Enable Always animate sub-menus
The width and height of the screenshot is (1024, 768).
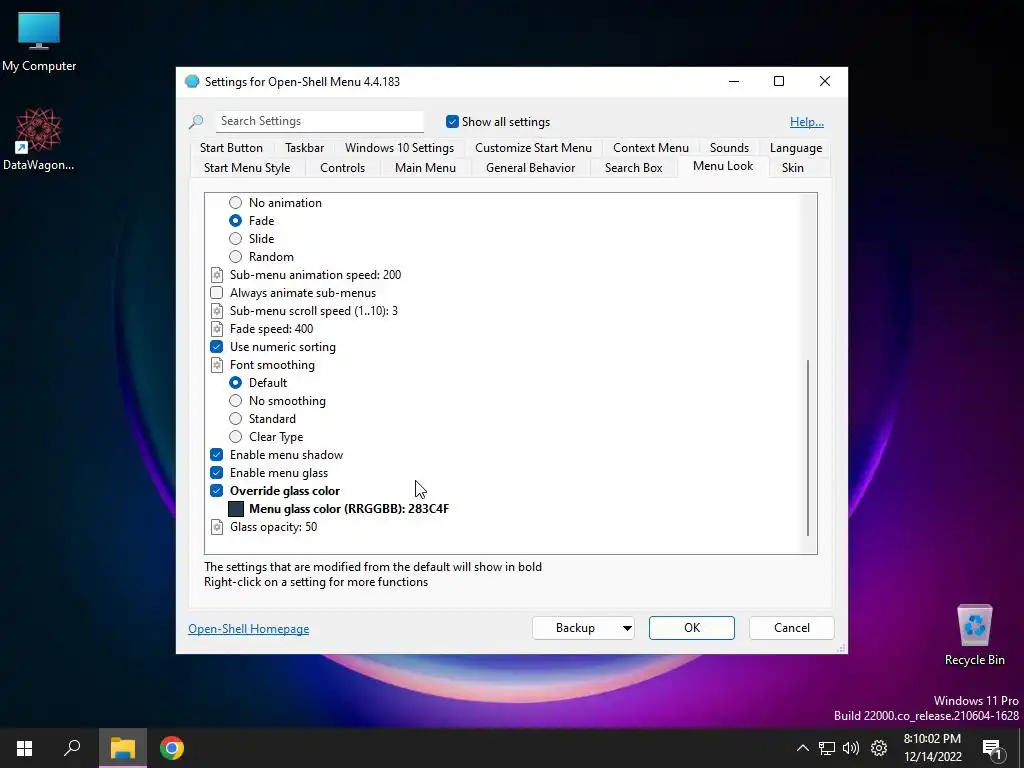pos(216,293)
